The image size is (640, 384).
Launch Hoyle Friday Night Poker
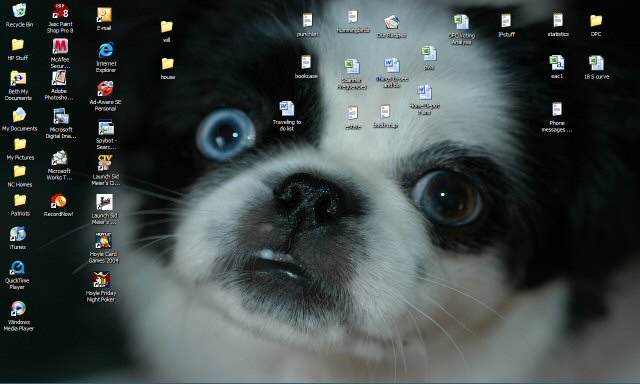tap(101, 280)
